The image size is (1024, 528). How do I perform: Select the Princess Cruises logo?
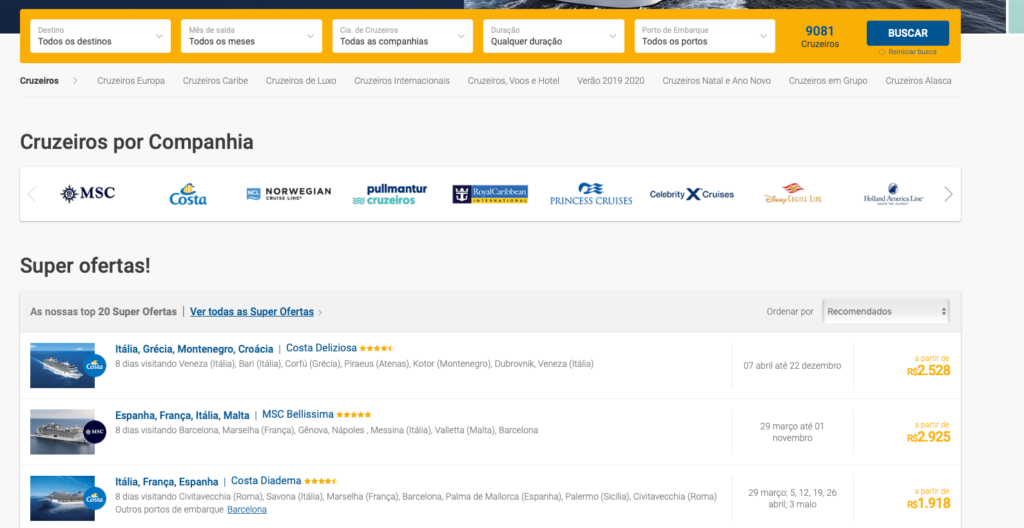coord(591,194)
